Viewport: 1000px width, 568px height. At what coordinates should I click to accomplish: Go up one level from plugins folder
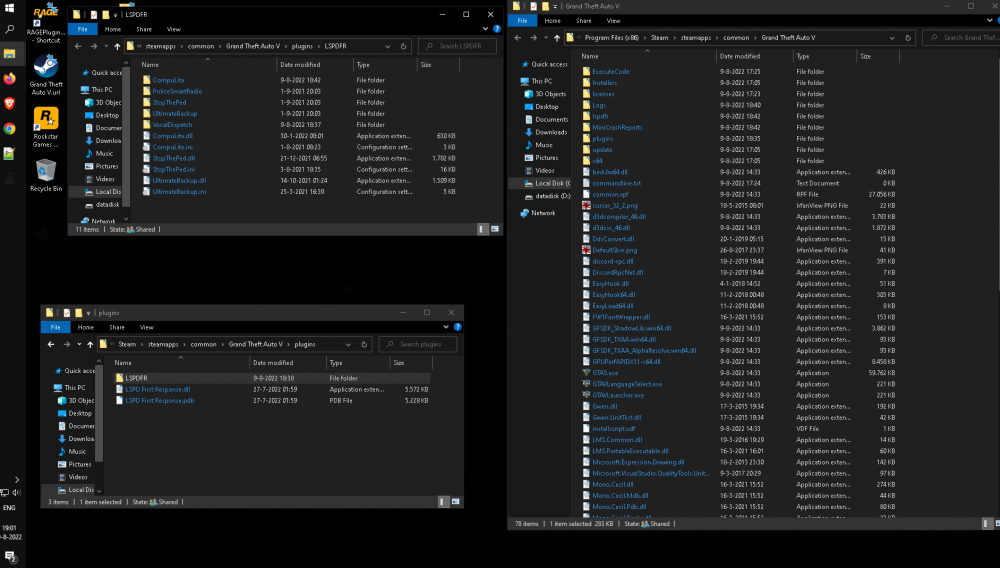[x=90, y=344]
